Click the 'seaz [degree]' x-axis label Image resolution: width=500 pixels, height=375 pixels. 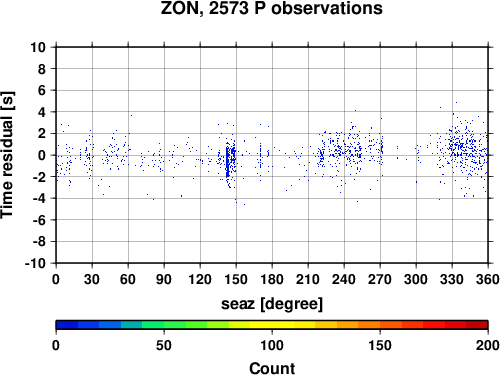tap(272, 304)
